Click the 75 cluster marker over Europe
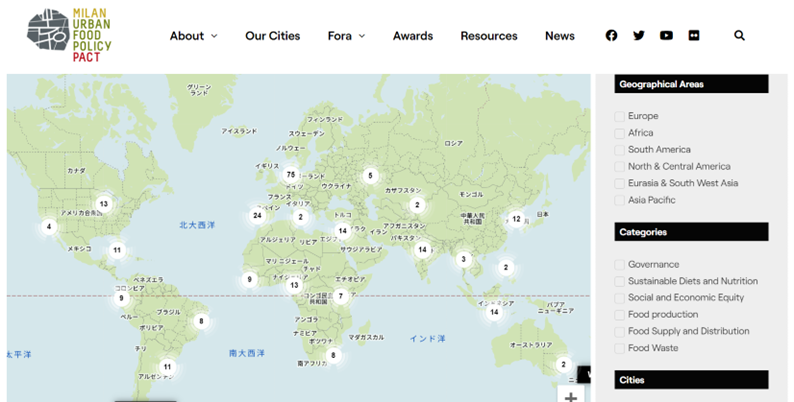 pos(290,174)
